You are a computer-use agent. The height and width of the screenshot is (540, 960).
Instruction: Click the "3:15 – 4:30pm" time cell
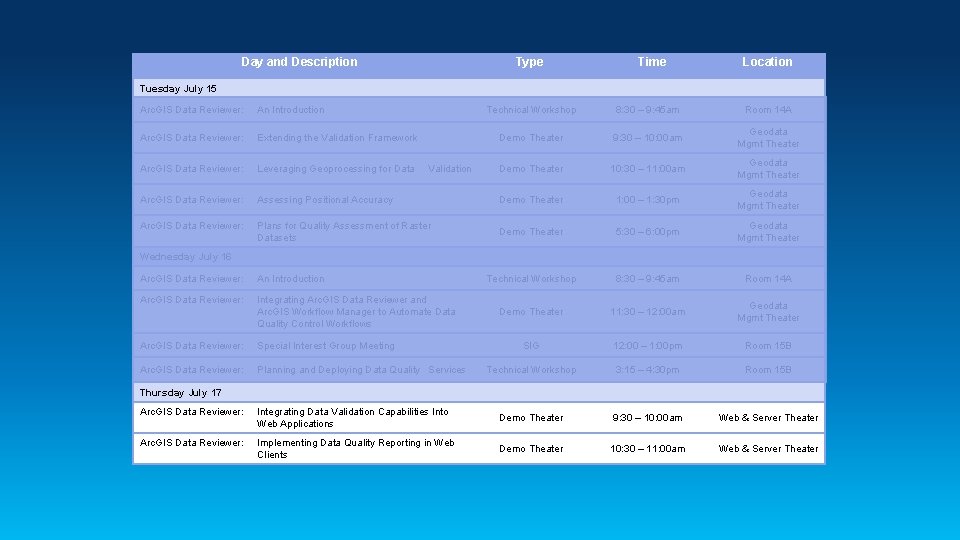(x=647, y=370)
